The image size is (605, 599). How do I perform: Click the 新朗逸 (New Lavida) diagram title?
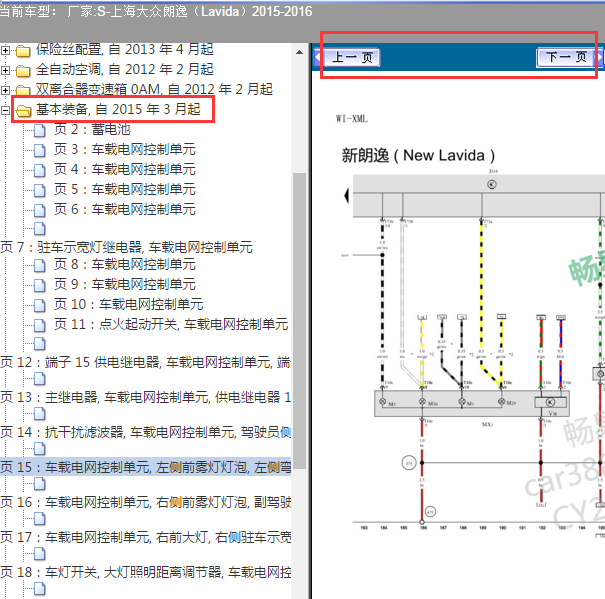[418, 156]
